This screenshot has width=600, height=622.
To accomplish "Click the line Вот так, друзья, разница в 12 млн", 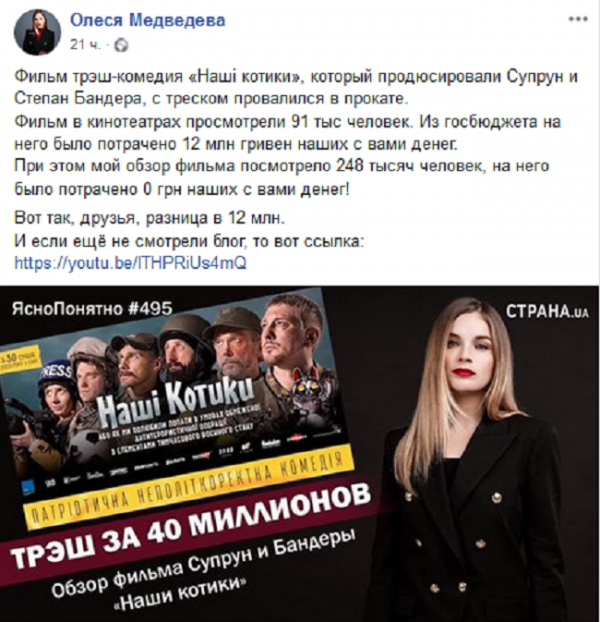I will [x=150, y=218].
